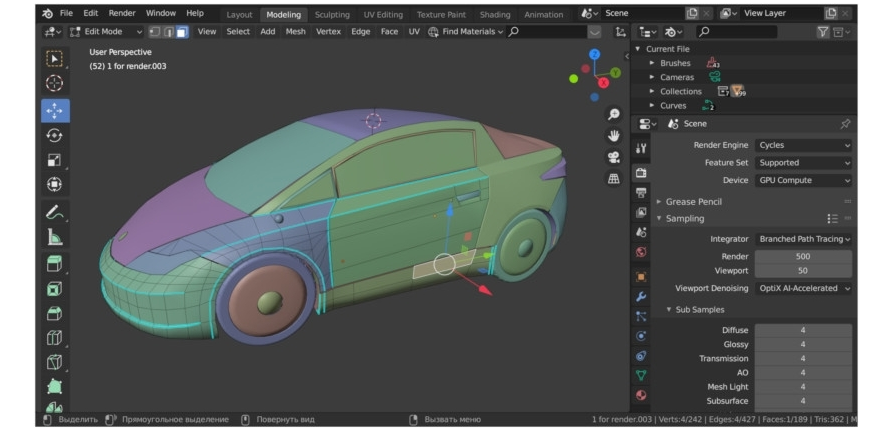Screen dimensions: 892x428
Task: Pick the Loop Cut tool
Action: pyautogui.click(x=55, y=338)
